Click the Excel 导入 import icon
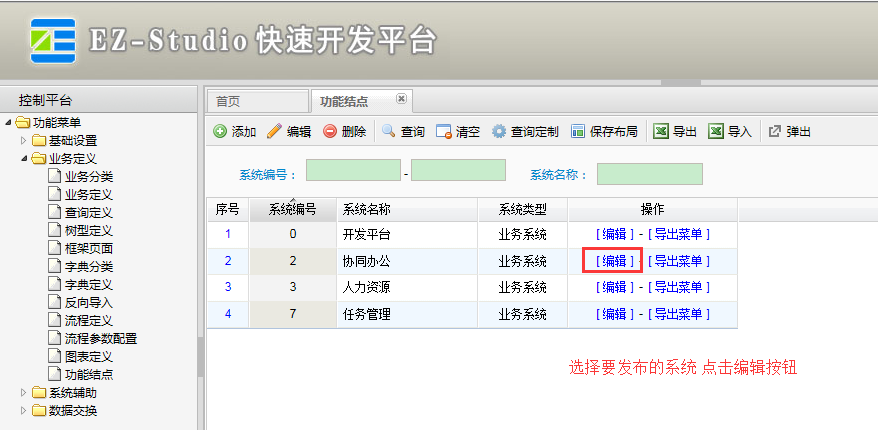Screen dimensions: 878x430 [x=716, y=132]
